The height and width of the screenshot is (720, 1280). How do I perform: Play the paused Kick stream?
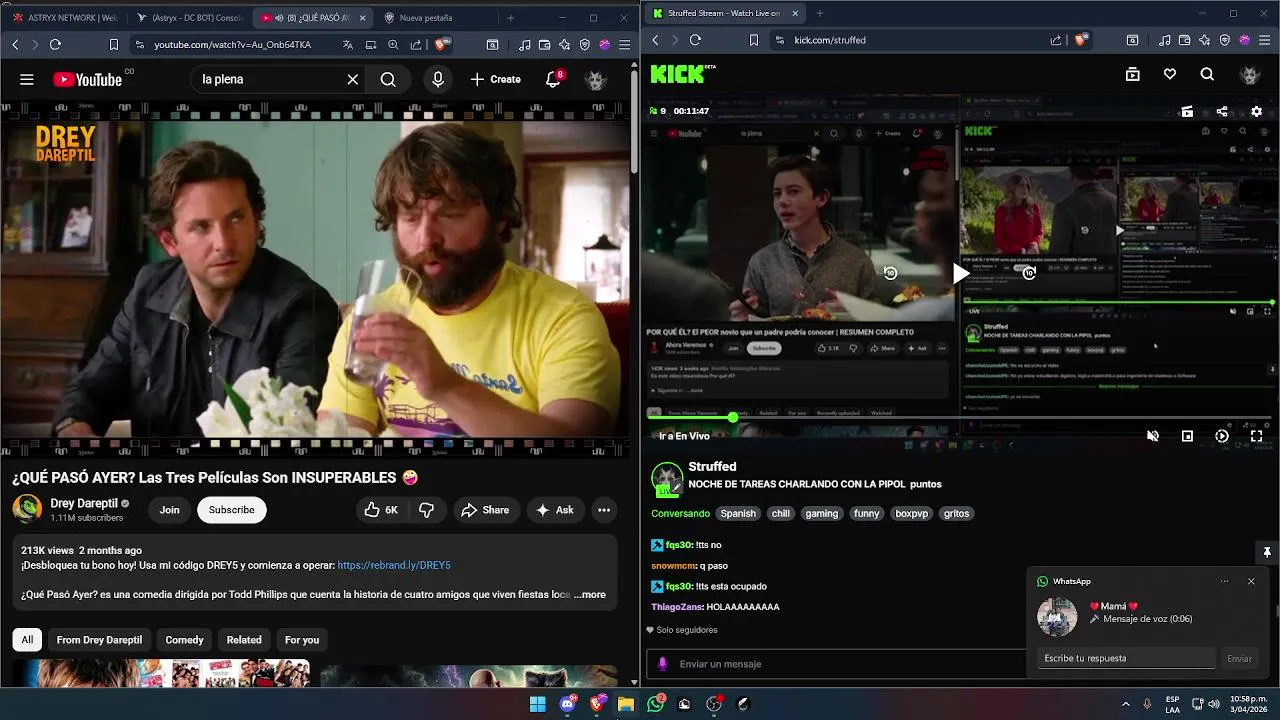960,273
